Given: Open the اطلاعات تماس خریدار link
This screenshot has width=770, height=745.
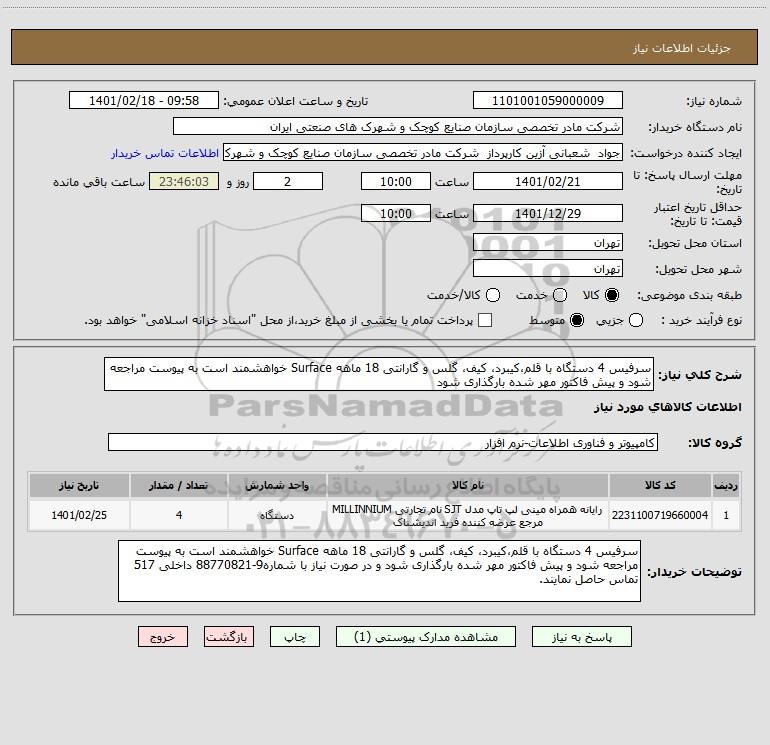Looking at the screenshot, I should tap(165, 153).
